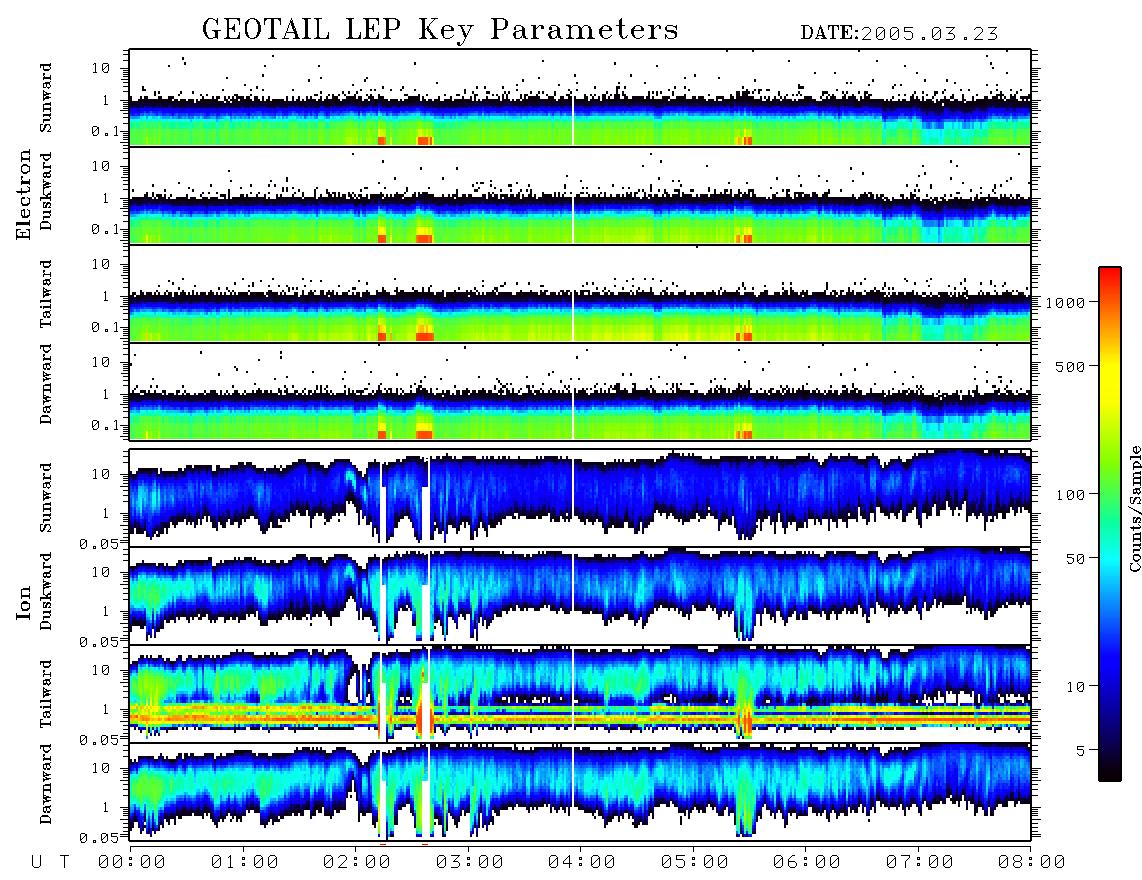The height and width of the screenshot is (880, 1142).
Task: Click the Ion "Sunward" panel label
Action: tap(46, 498)
